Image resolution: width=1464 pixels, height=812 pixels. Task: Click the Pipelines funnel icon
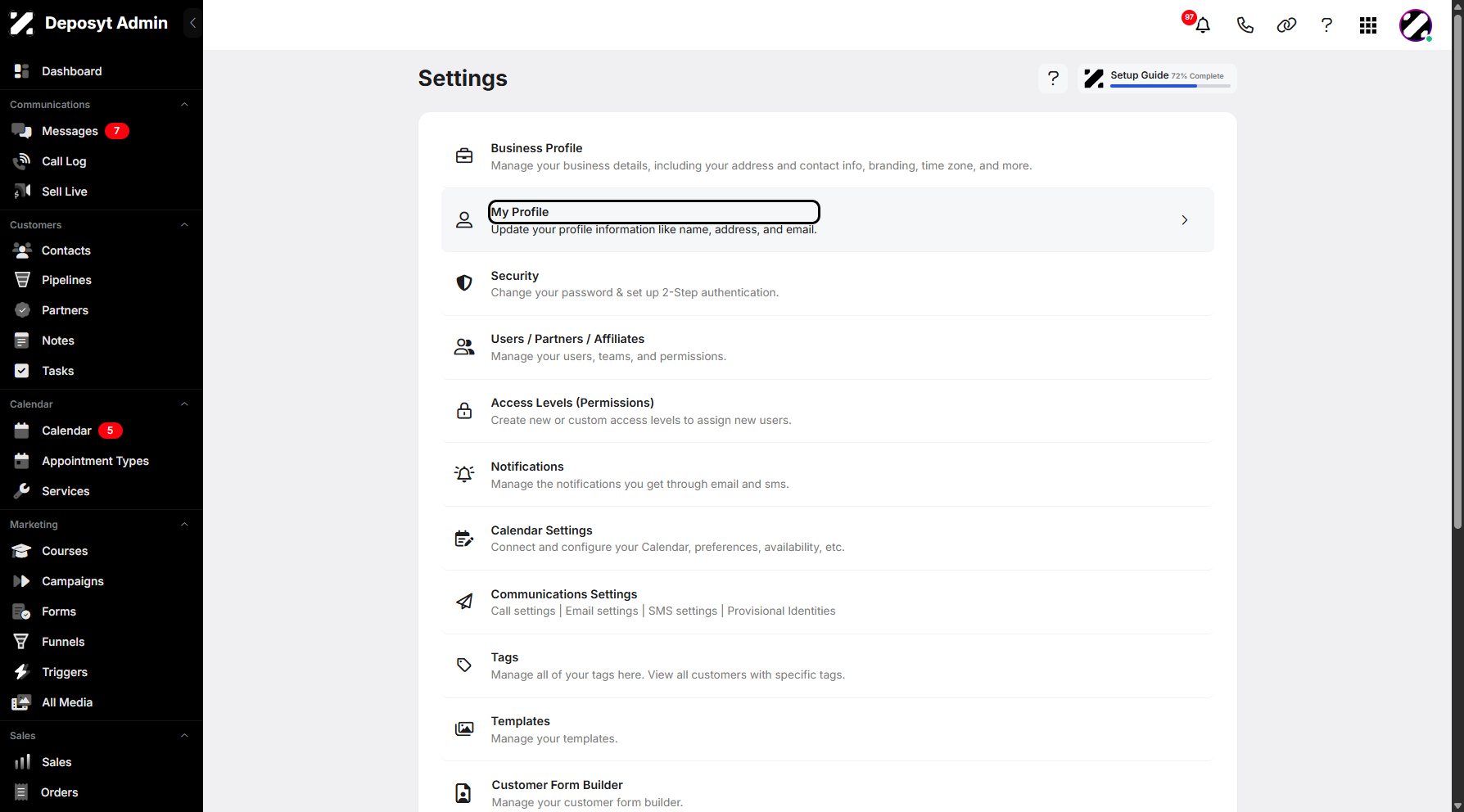click(22, 280)
